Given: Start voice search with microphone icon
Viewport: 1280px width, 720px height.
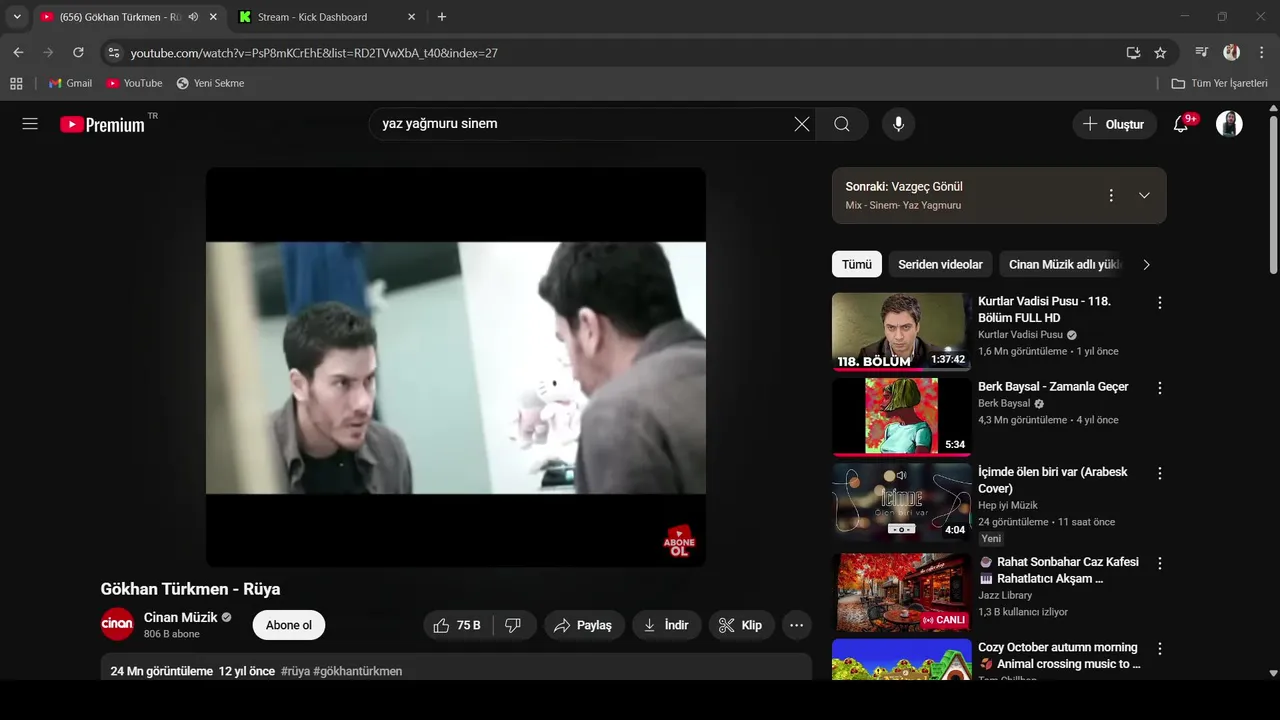Looking at the screenshot, I should pos(899,124).
